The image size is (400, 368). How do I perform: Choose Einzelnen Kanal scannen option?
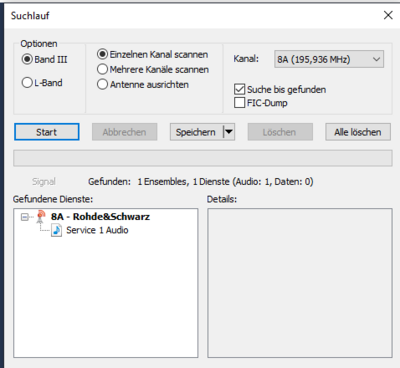coord(102,54)
